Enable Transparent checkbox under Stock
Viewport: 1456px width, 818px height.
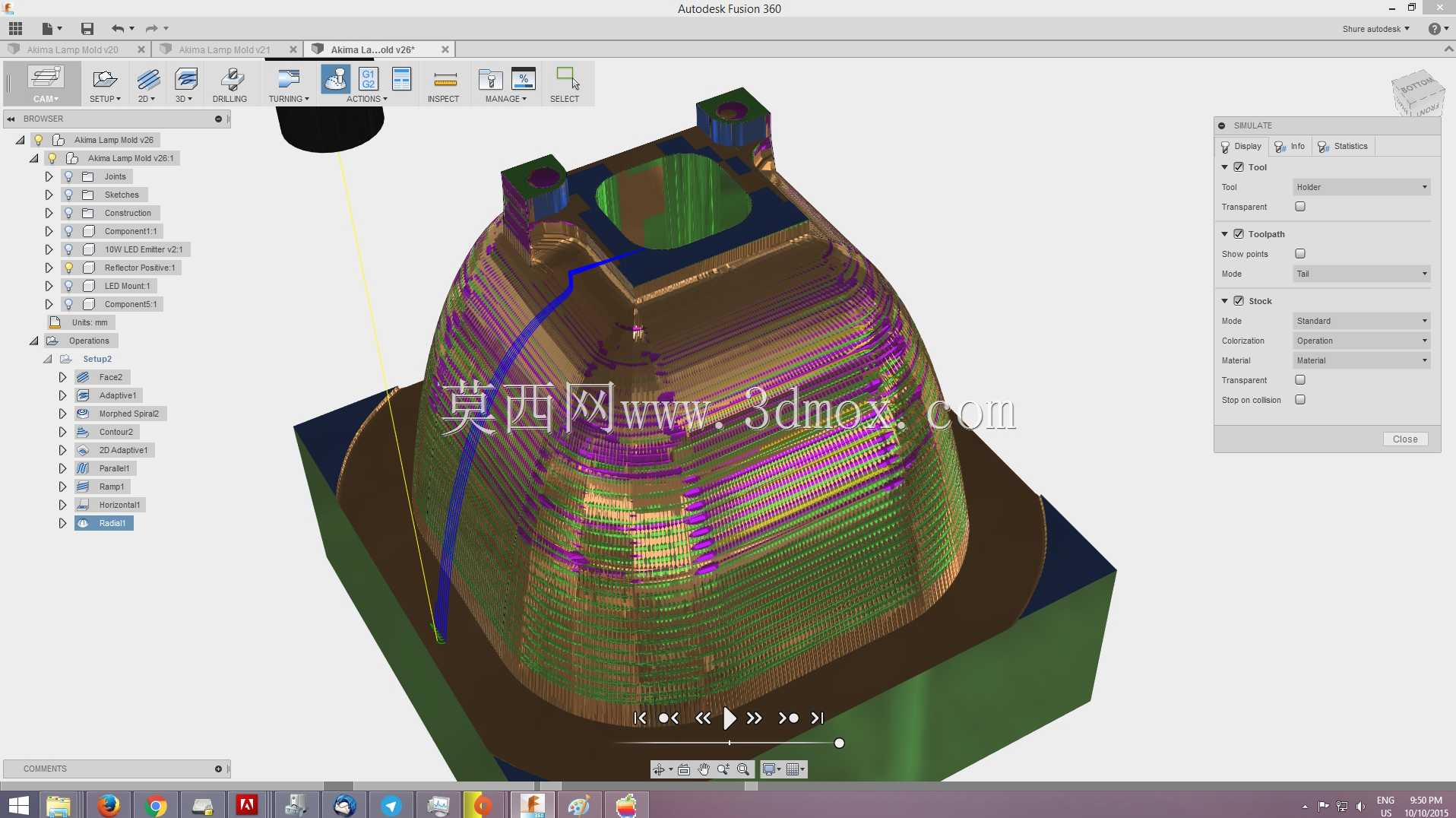(1300, 380)
